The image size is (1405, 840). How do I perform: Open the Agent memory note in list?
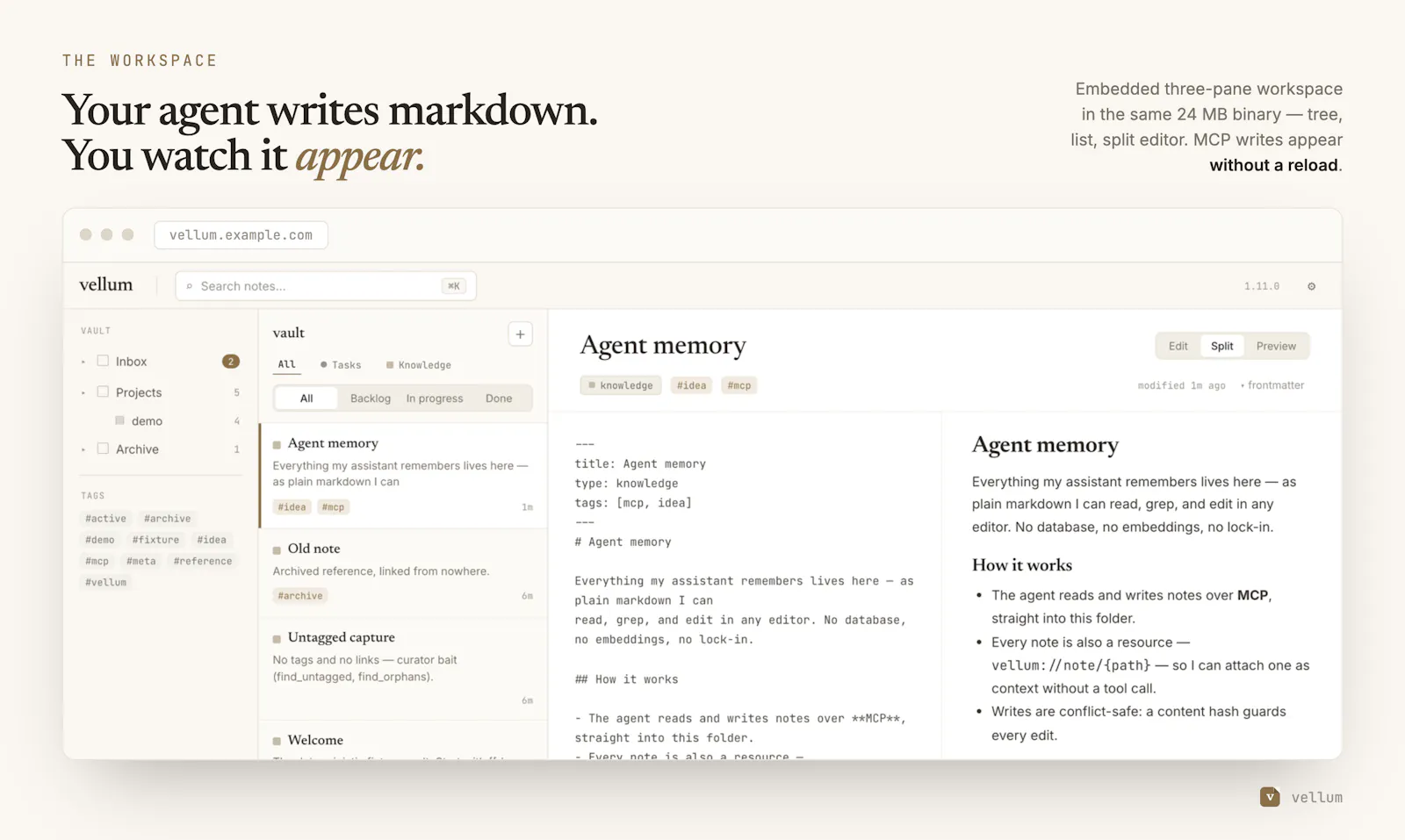pos(404,476)
